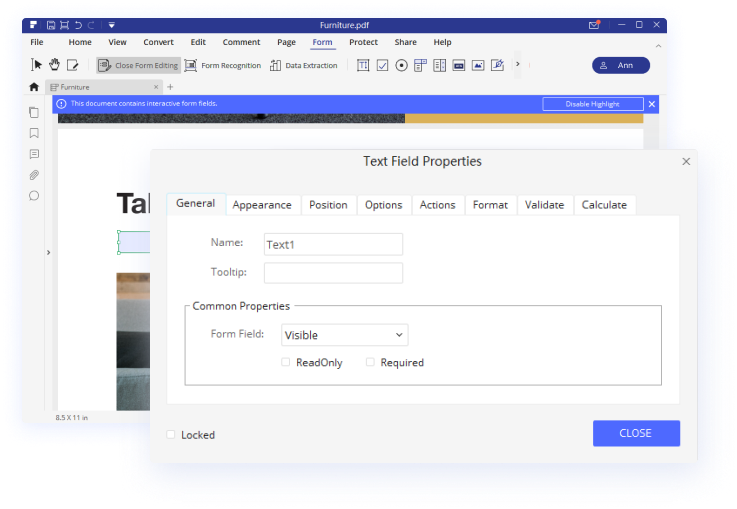This screenshot has height=509, width=737.
Task: Open the File menu
Action: coord(37,42)
